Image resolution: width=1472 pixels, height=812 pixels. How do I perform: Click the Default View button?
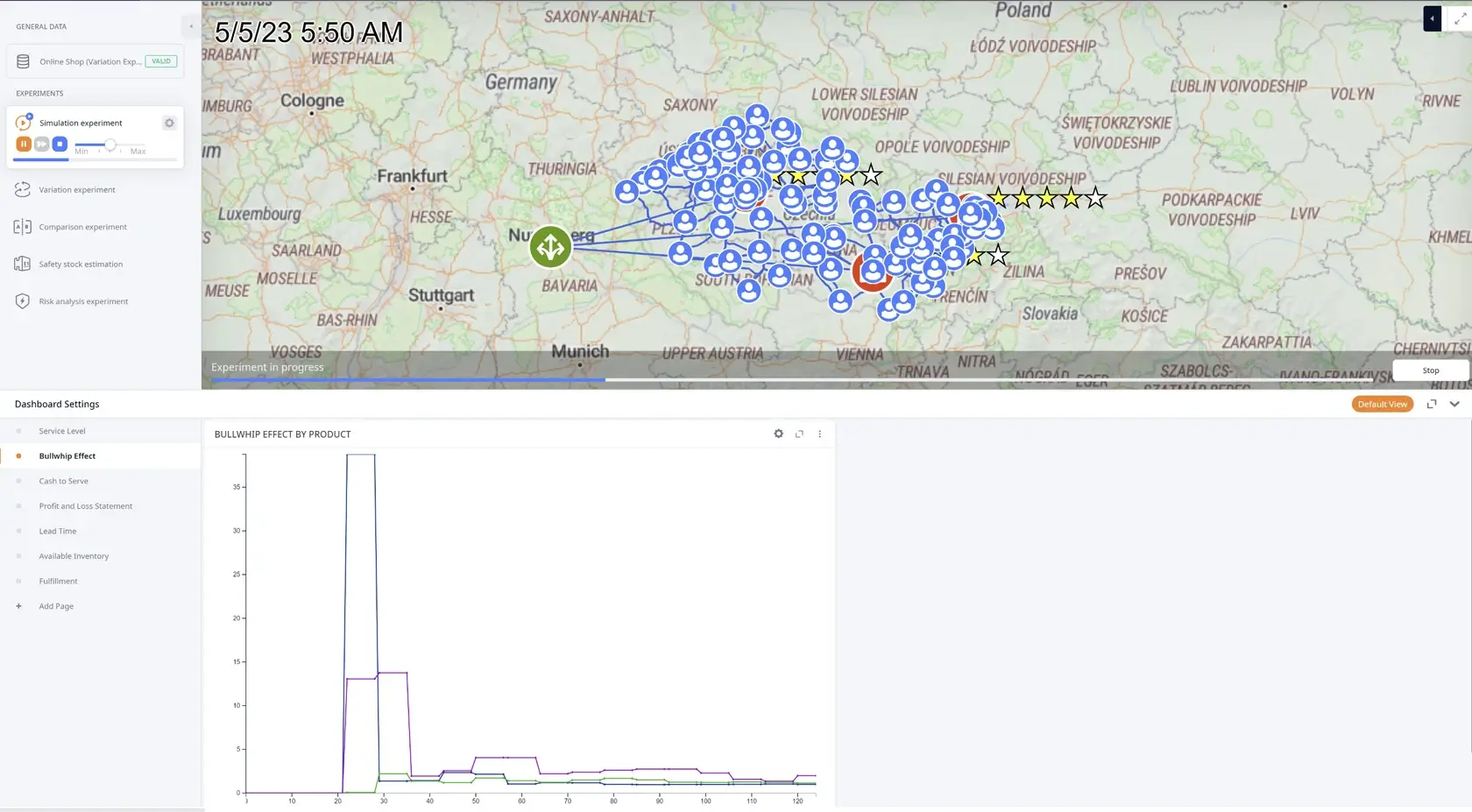[1382, 405]
